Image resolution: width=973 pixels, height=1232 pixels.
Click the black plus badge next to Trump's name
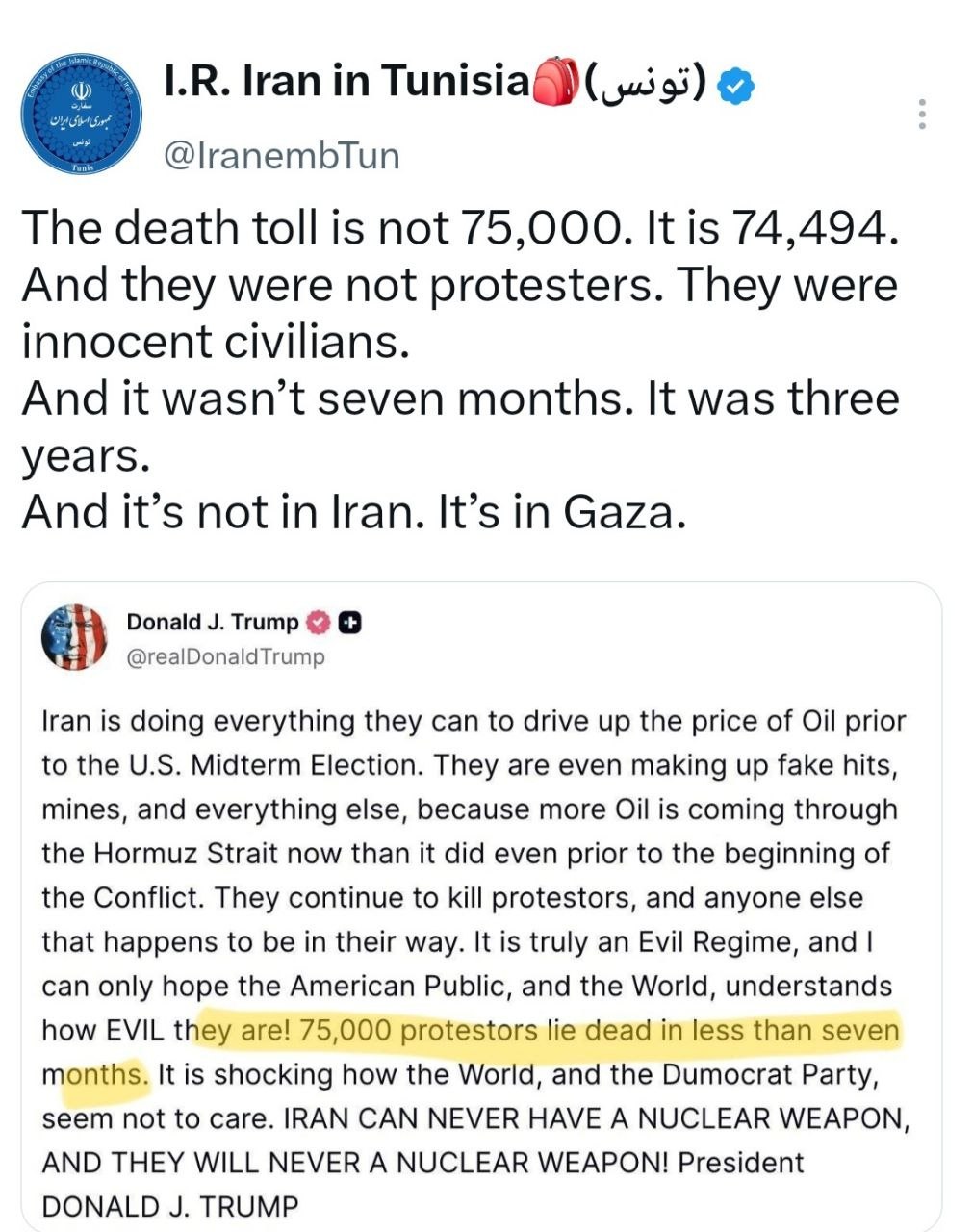(350, 623)
